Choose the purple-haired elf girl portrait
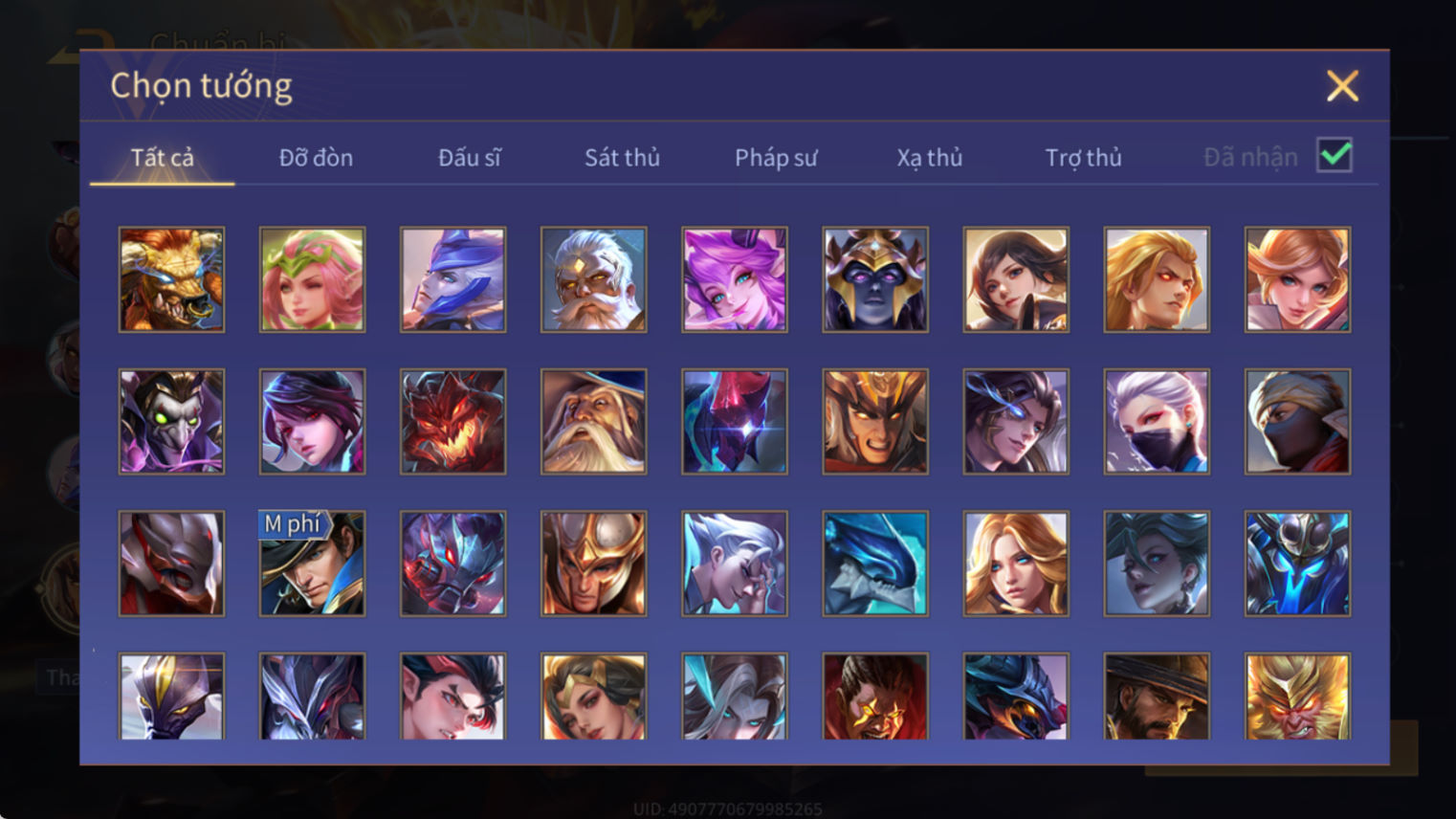 pos(734,279)
